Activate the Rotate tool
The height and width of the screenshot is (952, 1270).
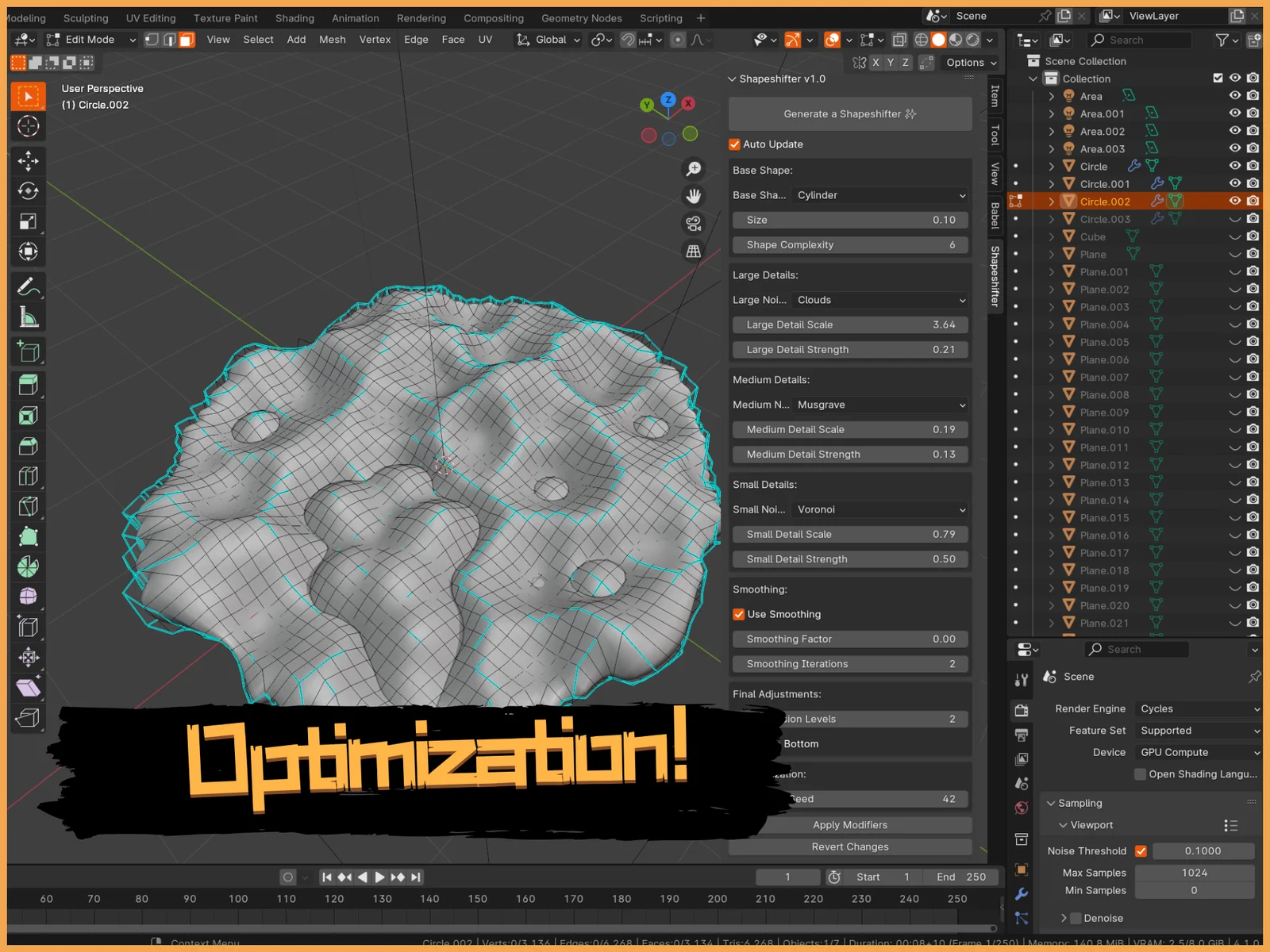(29, 190)
